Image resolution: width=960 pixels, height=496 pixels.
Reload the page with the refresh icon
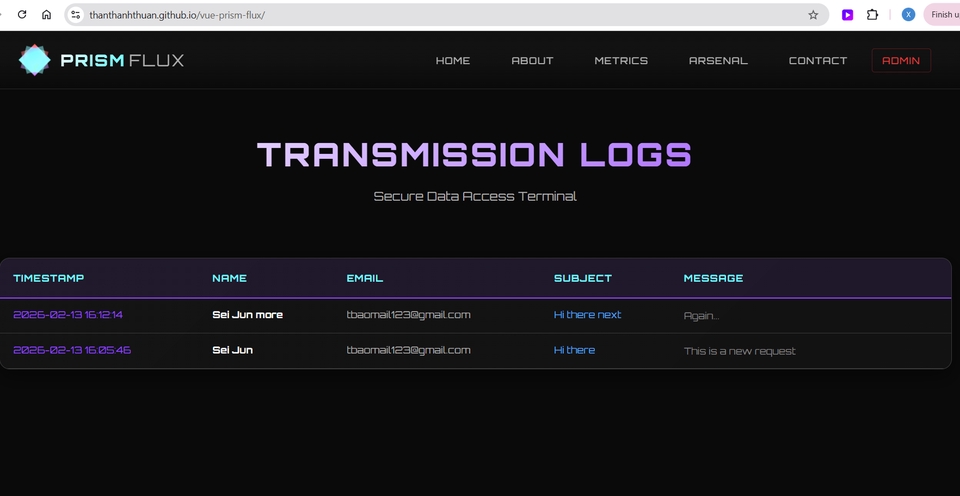click(22, 15)
